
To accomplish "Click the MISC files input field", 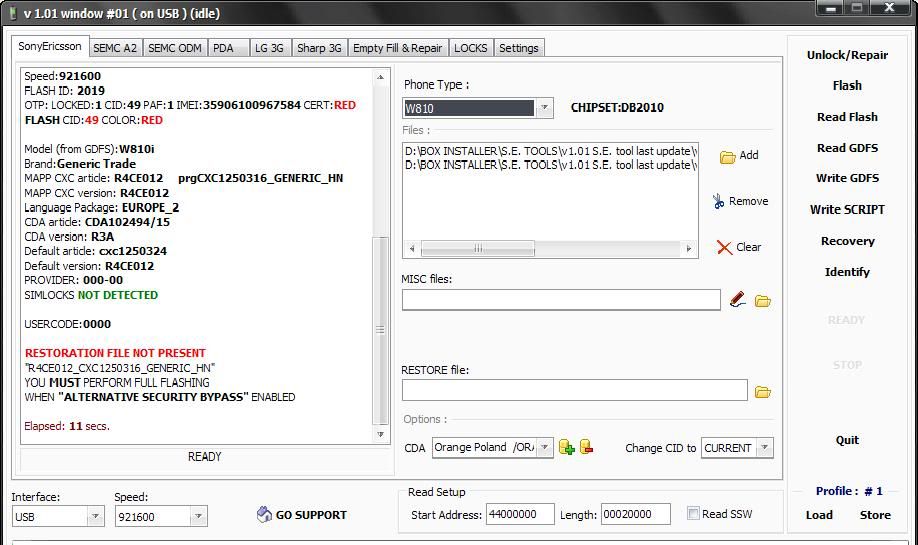I will point(561,300).
